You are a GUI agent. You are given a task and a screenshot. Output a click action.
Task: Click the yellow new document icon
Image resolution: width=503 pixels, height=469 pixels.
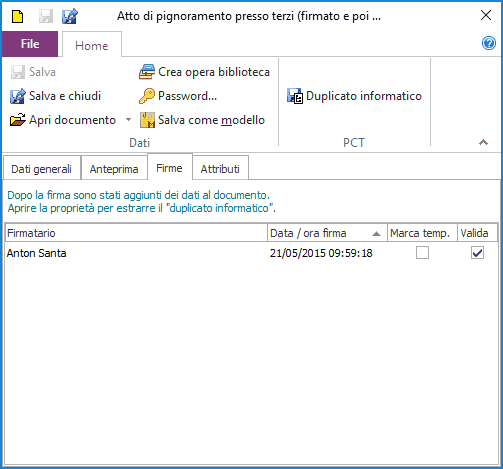(x=17, y=16)
